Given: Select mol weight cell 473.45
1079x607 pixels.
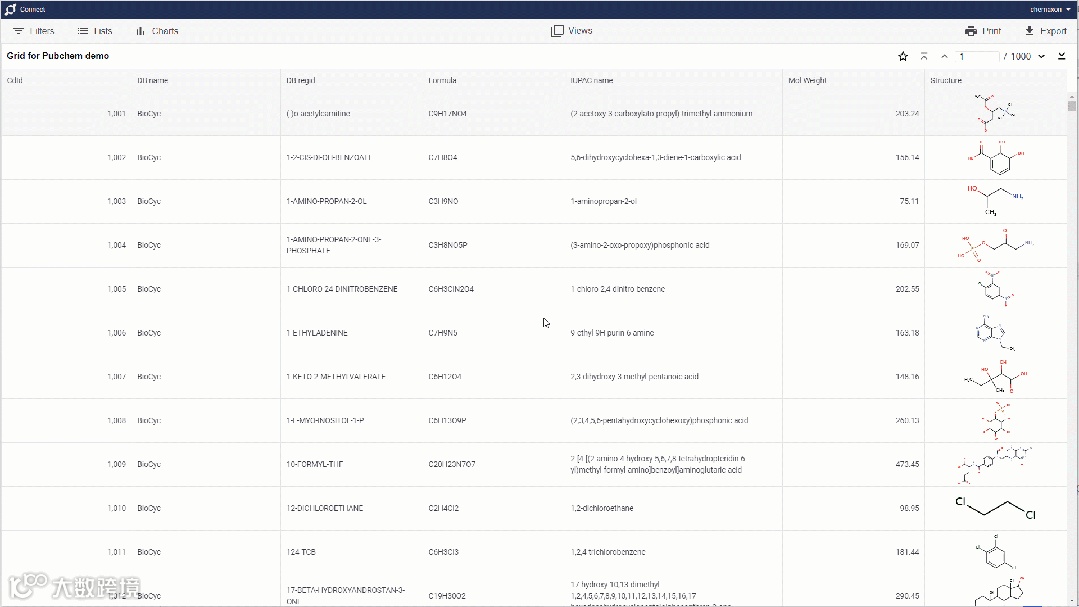Looking at the screenshot, I should pos(907,465).
